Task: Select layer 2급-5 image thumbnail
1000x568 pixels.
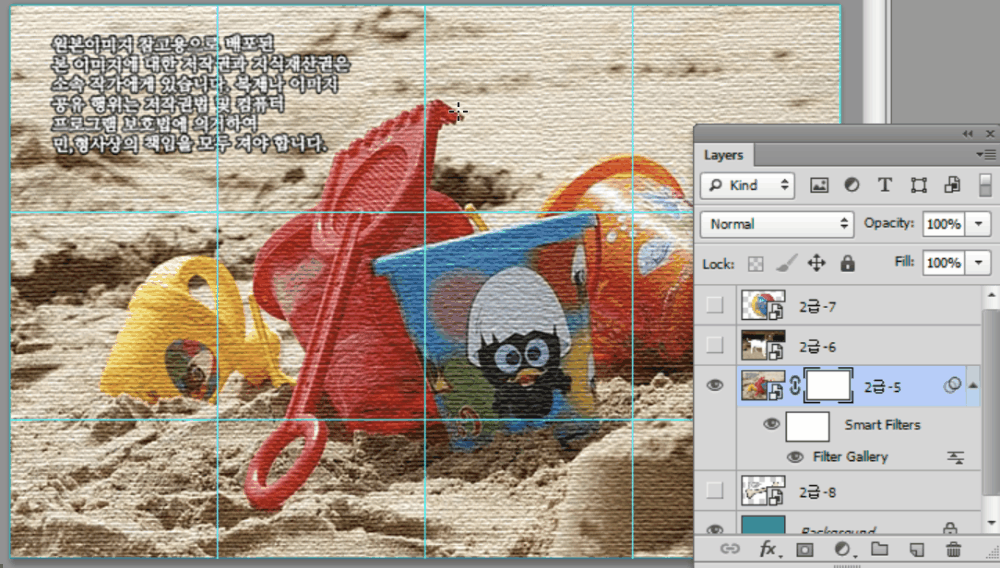Action: pyautogui.click(x=763, y=385)
